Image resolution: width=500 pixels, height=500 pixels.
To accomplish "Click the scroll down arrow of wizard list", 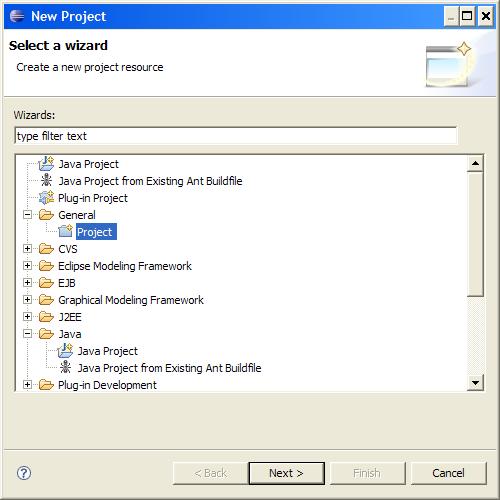I will tap(475, 383).
